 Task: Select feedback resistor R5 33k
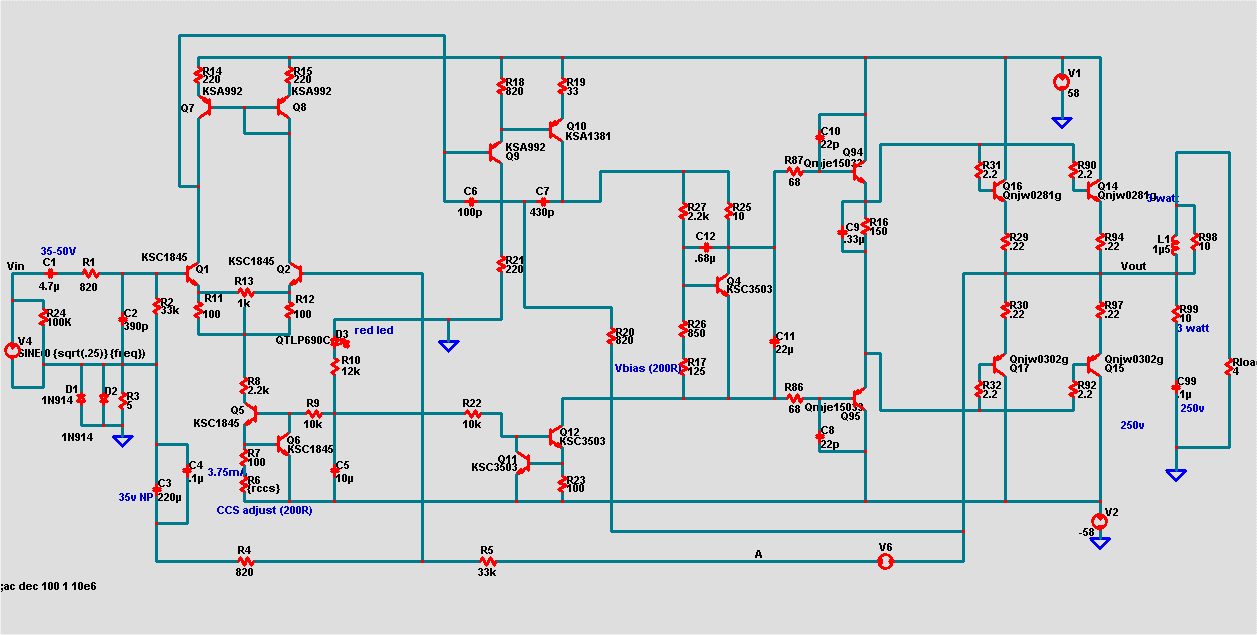(486, 562)
